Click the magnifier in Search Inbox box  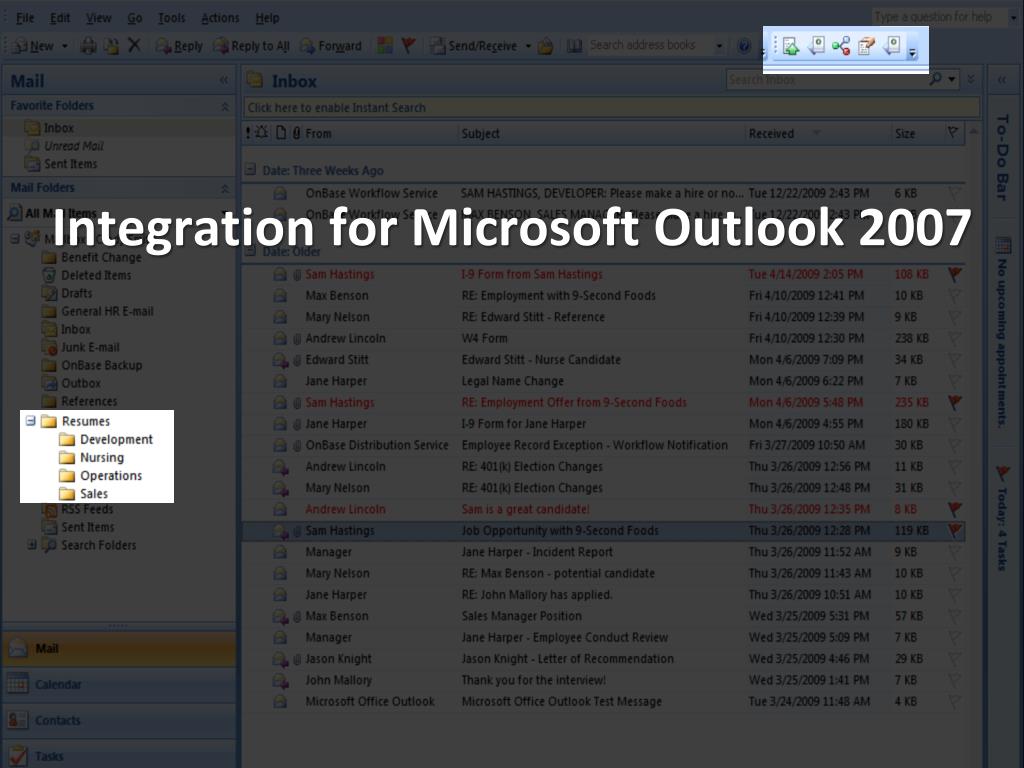pyautogui.click(x=935, y=79)
